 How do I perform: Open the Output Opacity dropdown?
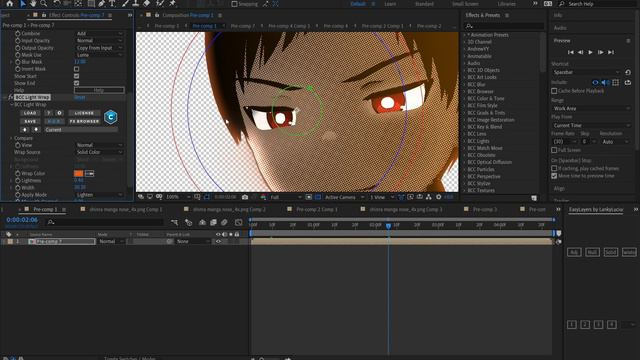99,48
